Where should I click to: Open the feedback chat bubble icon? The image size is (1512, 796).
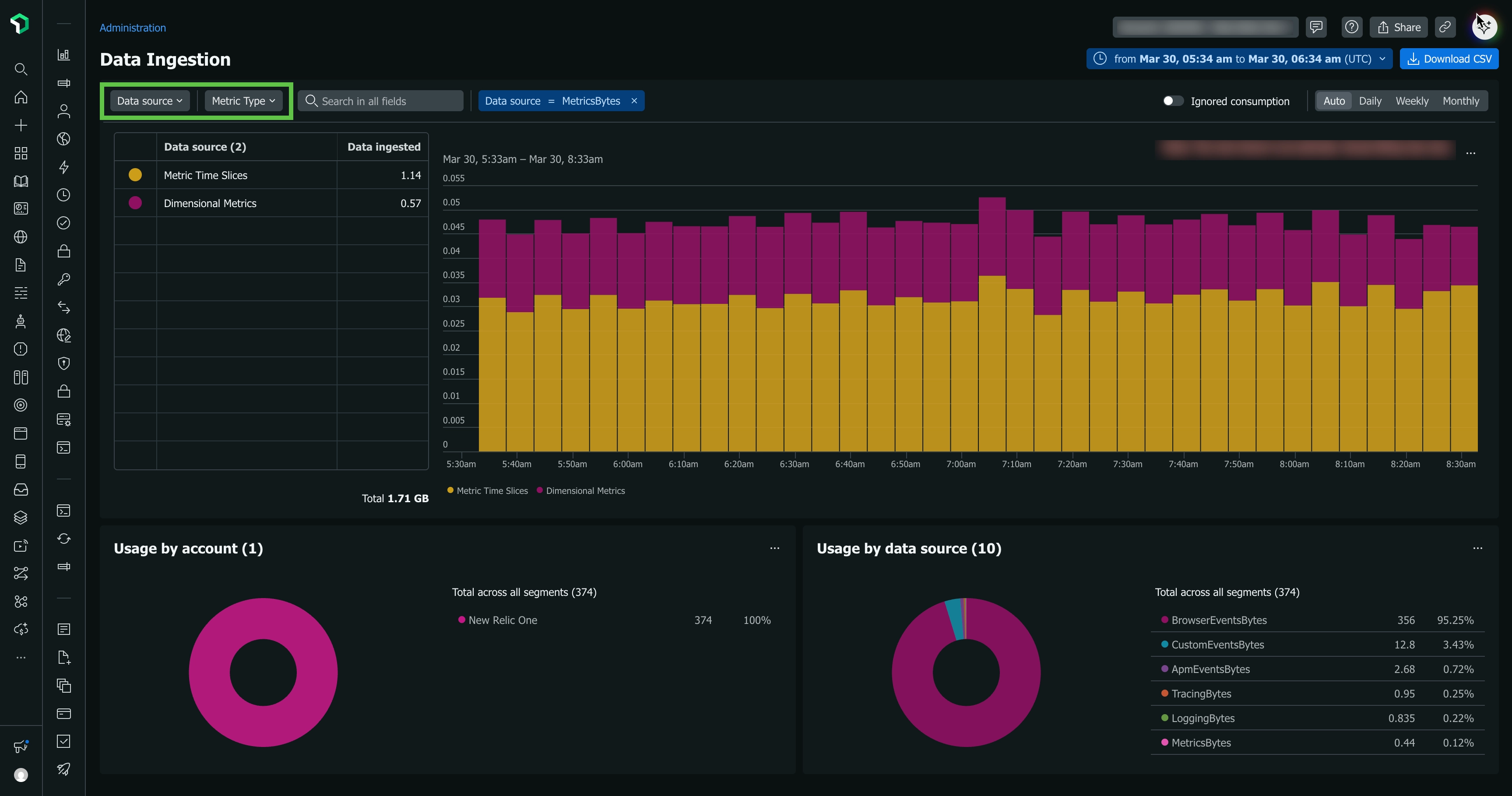(x=1316, y=27)
